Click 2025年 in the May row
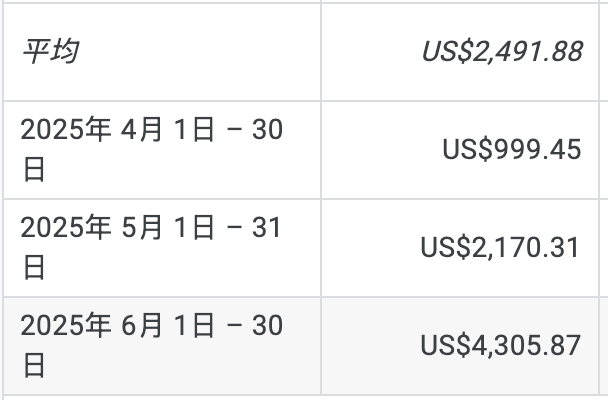 pyautogui.click(x=65, y=228)
